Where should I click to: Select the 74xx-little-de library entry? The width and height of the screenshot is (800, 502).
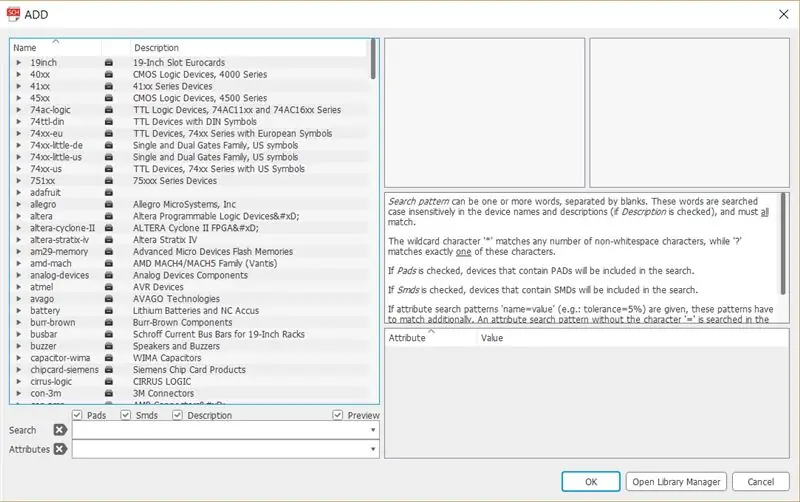pyautogui.click(x=190, y=145)
